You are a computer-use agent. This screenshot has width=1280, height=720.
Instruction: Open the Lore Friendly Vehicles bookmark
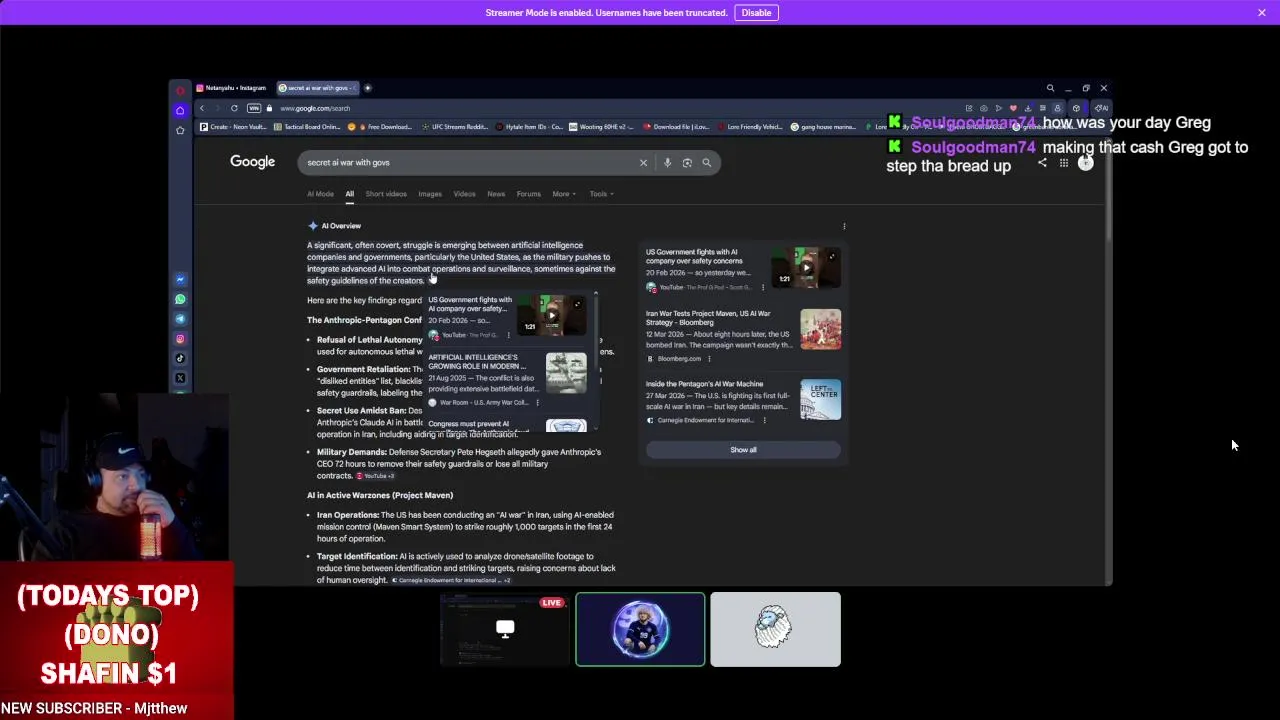coord(749,127)
